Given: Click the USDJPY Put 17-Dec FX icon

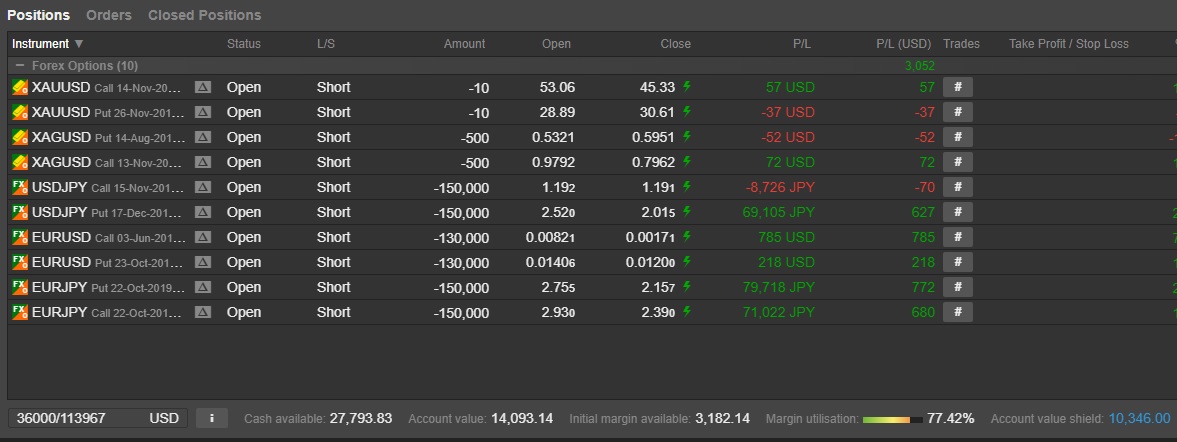Looking at the screenshot, I should coord(20,212).
